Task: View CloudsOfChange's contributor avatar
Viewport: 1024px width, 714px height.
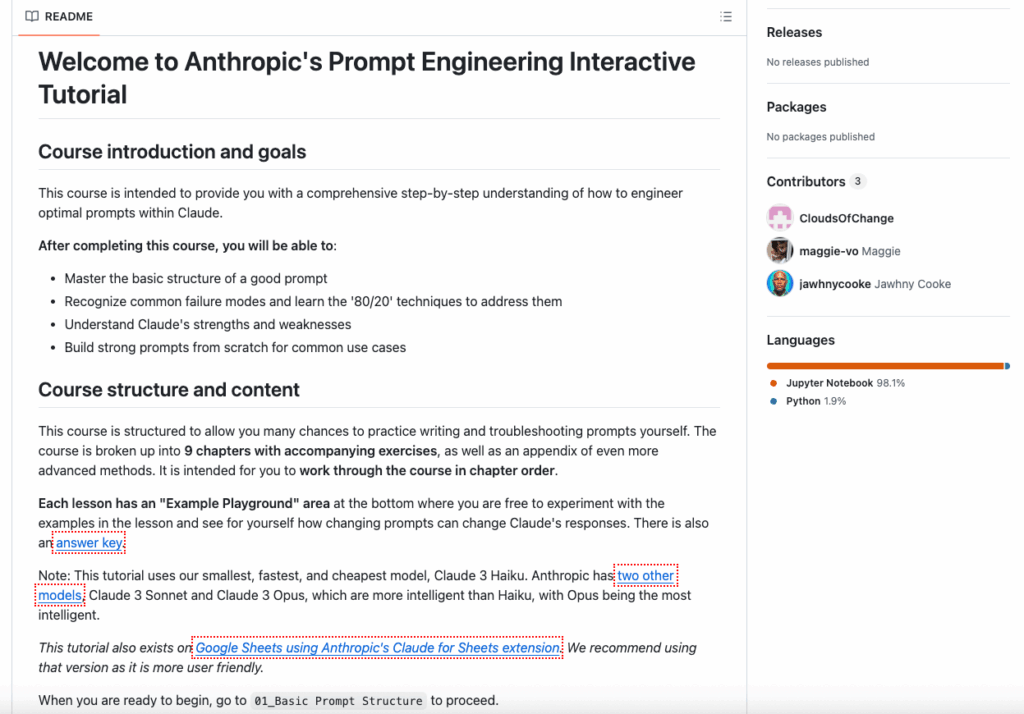Action: point(779,217)
